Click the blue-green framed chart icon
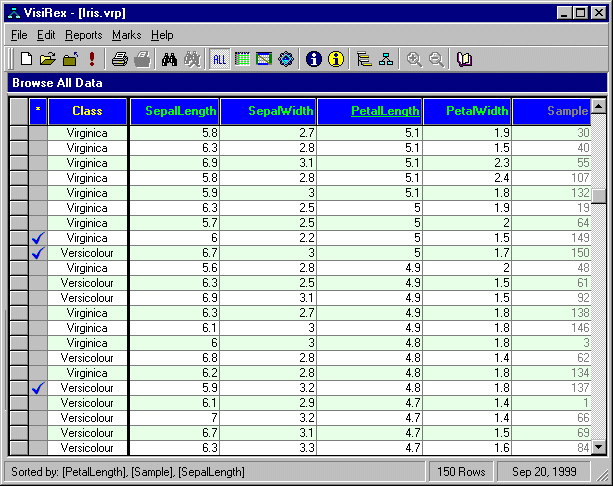This screenshot has width=613, height=486. click(x=264, y=59)
